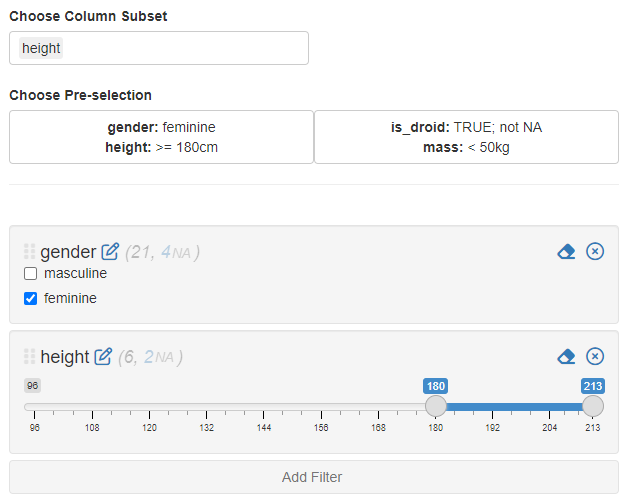
Task: Remove the height filter card
Action: 595,357
